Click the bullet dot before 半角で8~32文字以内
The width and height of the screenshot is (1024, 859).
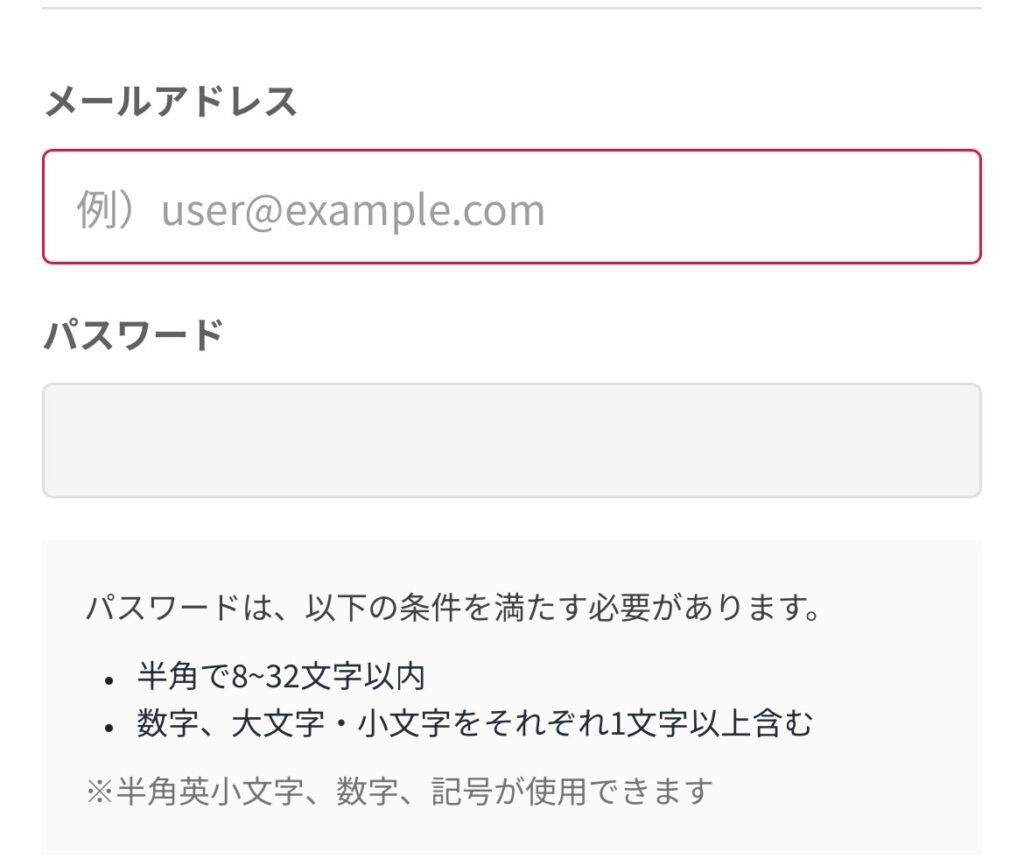109,680
